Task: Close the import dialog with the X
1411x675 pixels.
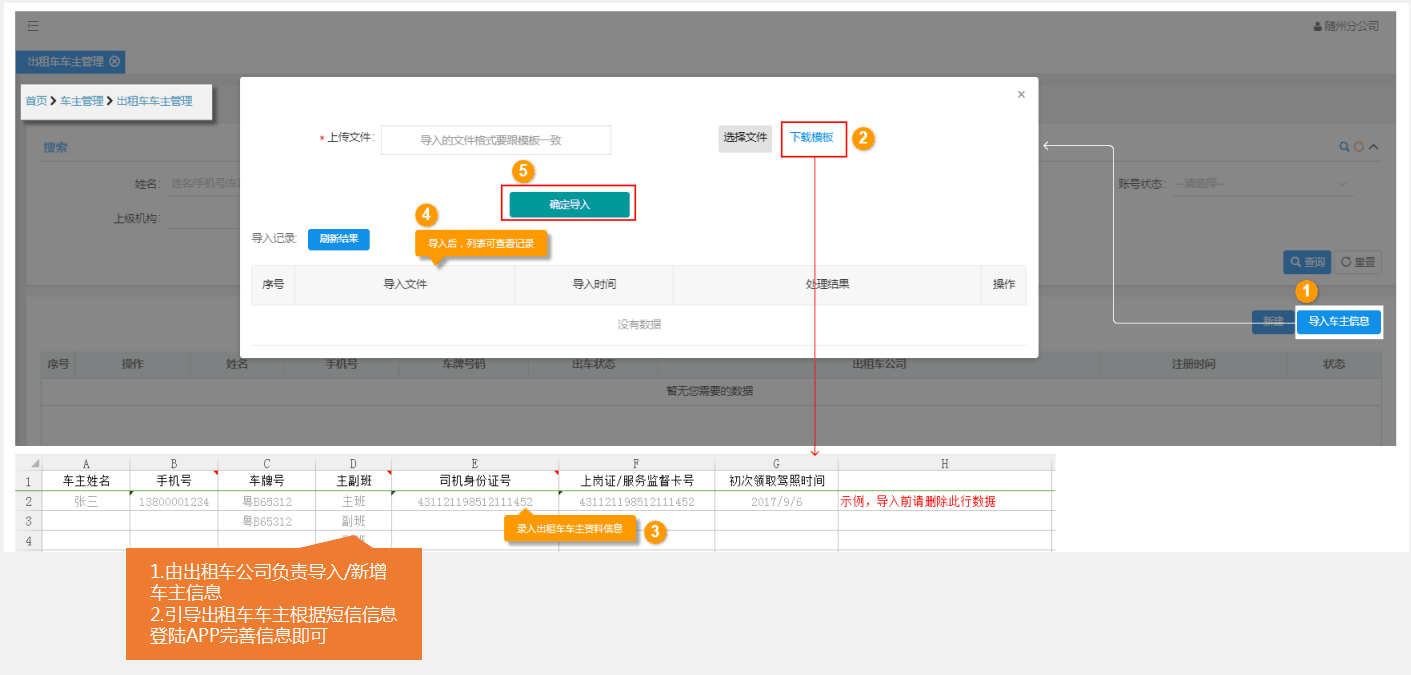Action: pyautogui.click(x=1021, y=95)
